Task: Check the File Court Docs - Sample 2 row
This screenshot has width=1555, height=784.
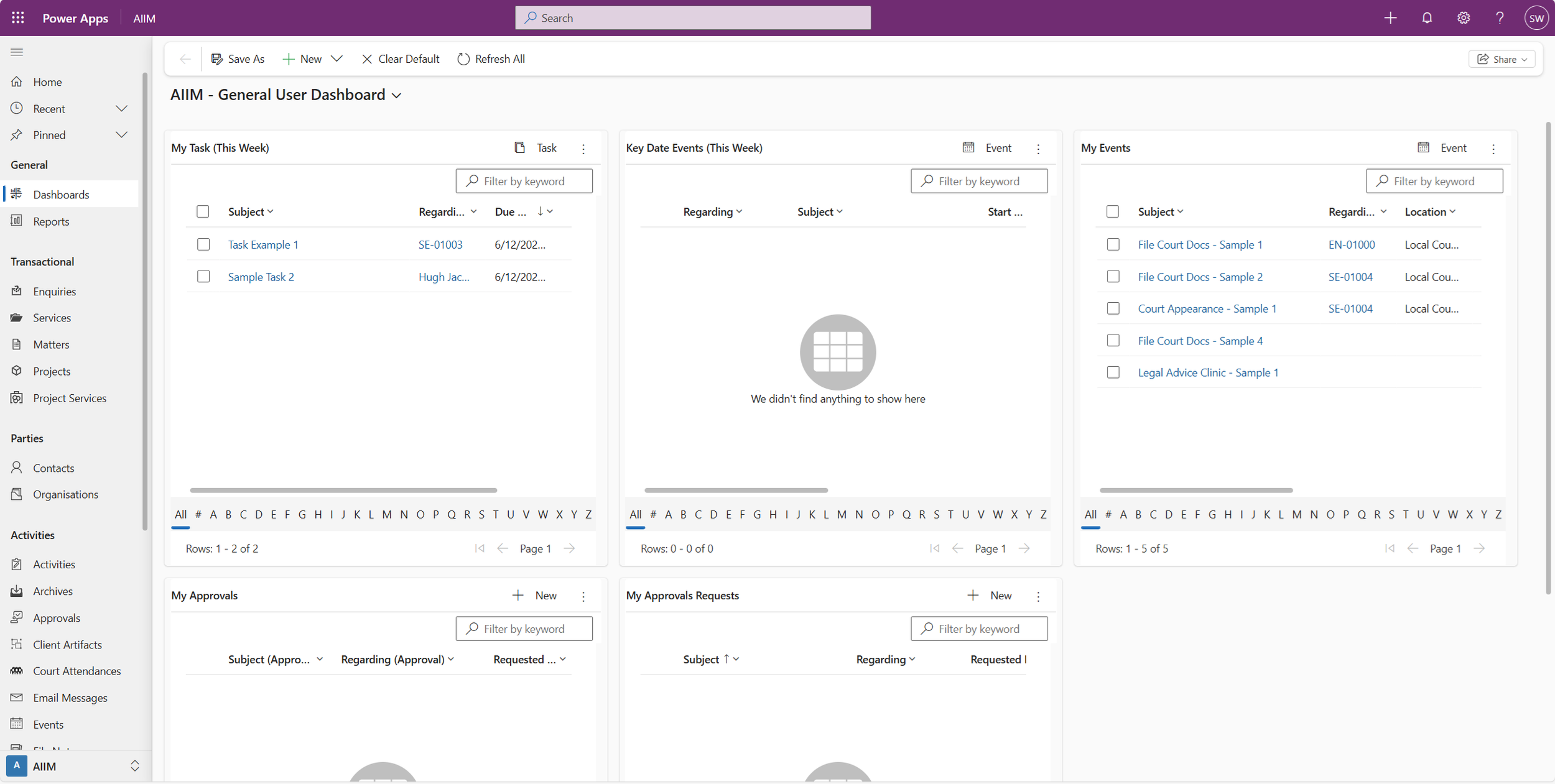Action: click(x=1113, y=277)
